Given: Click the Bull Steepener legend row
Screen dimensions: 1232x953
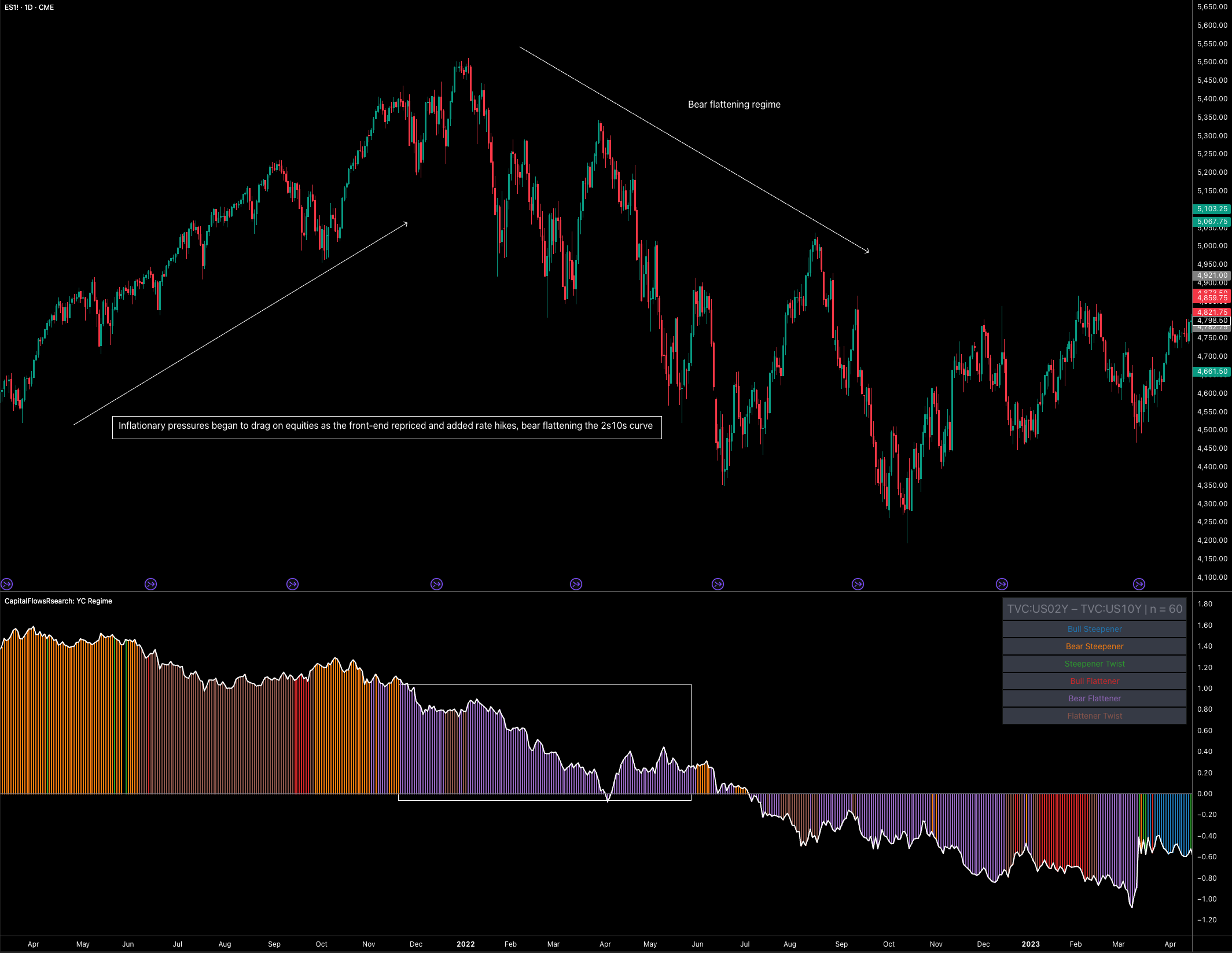Looking at the screenshot, I should coord(1094,629).
